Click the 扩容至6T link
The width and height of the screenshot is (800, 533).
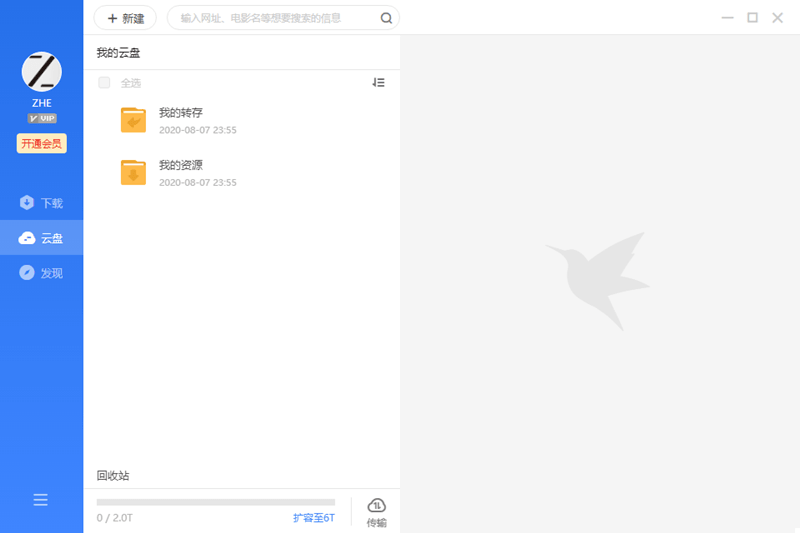[314, 518]
